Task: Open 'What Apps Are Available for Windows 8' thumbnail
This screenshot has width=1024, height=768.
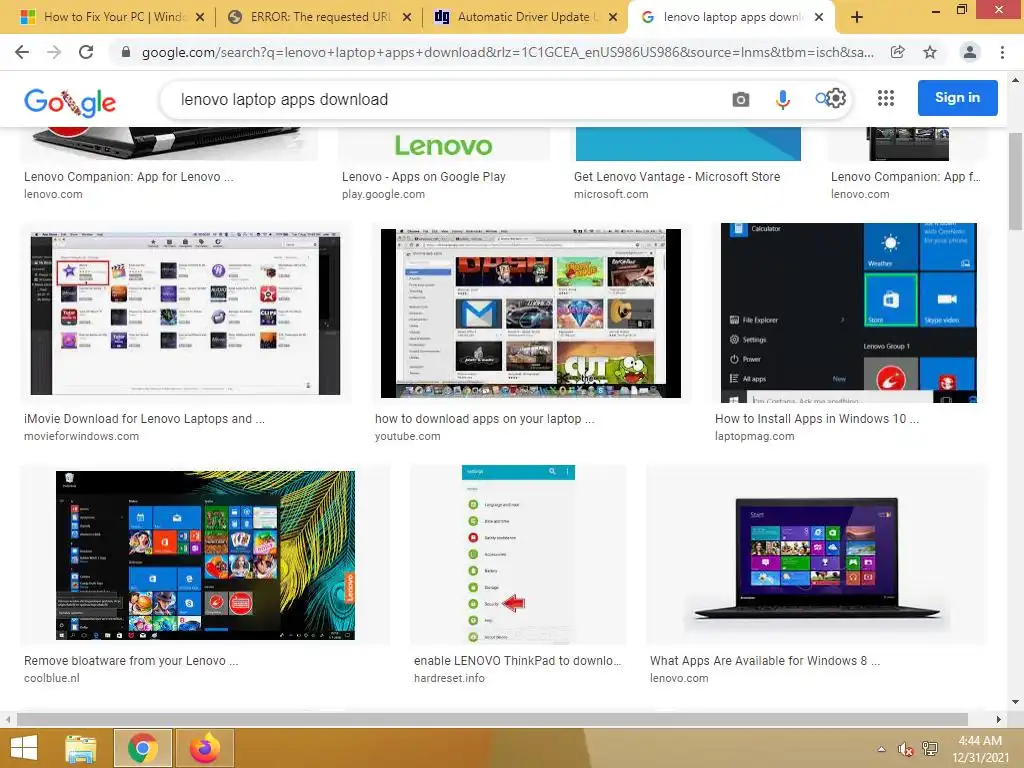Action: tap(817, 555)
